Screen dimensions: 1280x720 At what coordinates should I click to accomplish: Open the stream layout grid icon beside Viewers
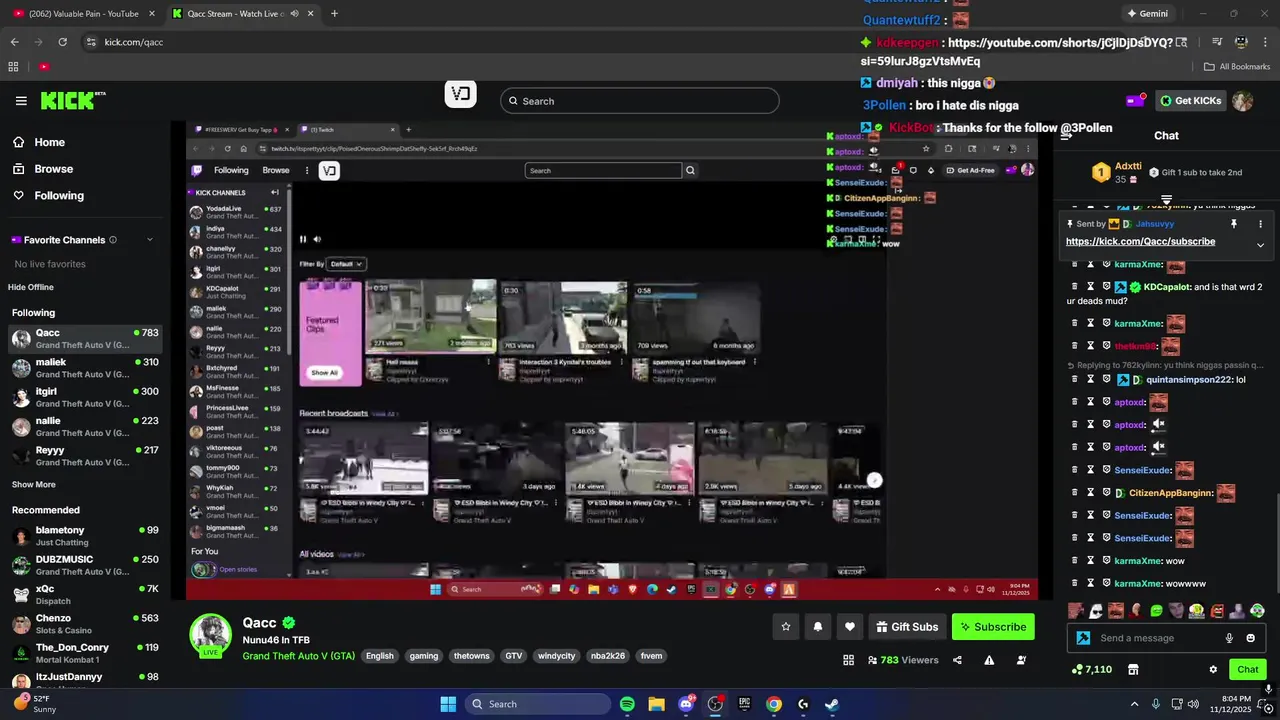tap(848, 660)
